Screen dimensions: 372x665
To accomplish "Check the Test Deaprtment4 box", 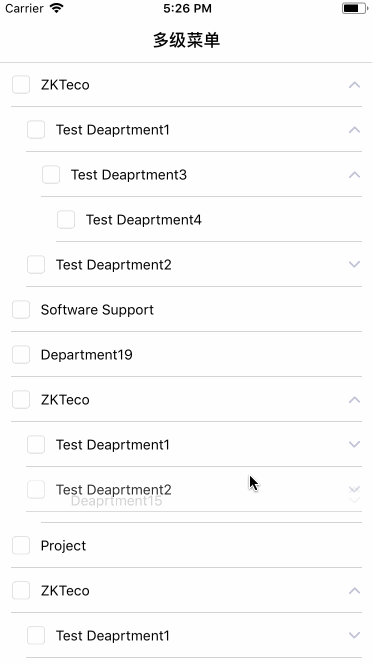I will 66,220.
